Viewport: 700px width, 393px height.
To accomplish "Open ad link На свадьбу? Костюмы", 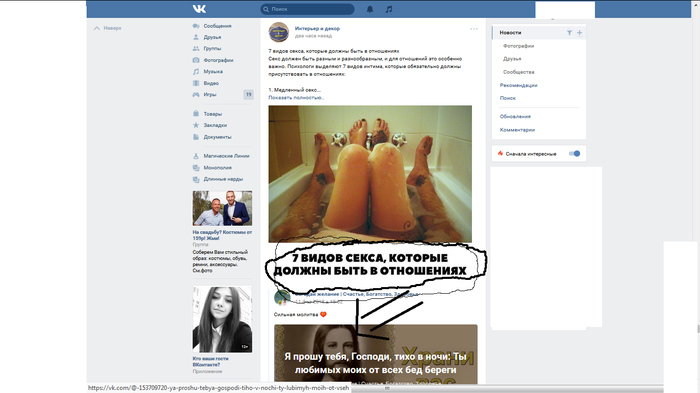I will point(222,235).
